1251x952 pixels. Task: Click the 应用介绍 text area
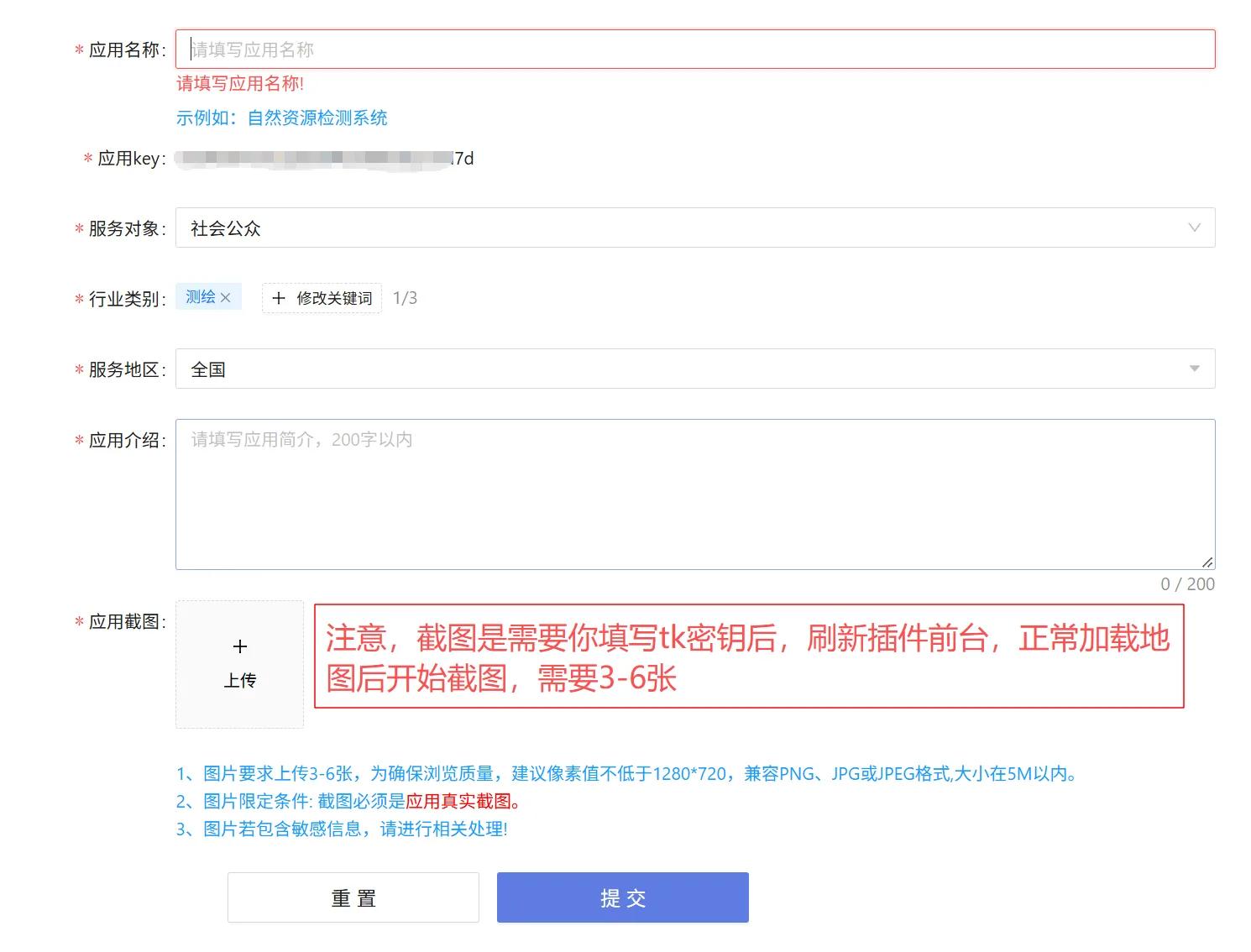point(695,494)
